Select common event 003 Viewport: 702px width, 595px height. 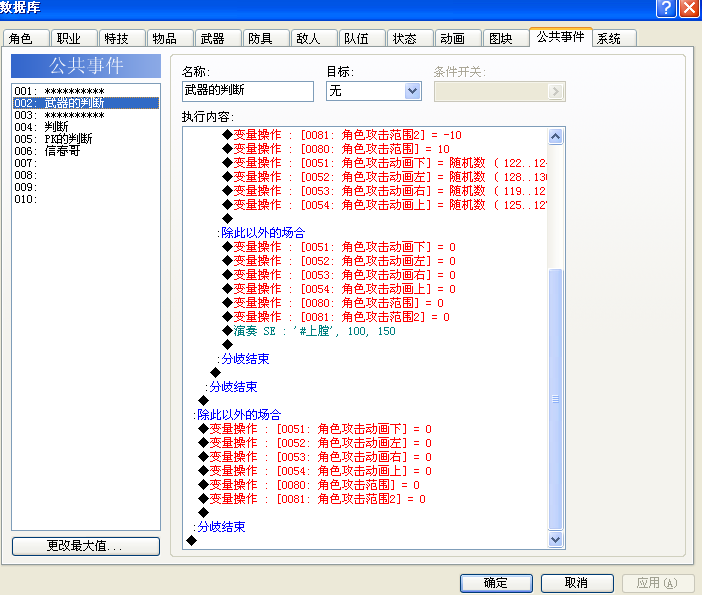[x=86, y=115]
